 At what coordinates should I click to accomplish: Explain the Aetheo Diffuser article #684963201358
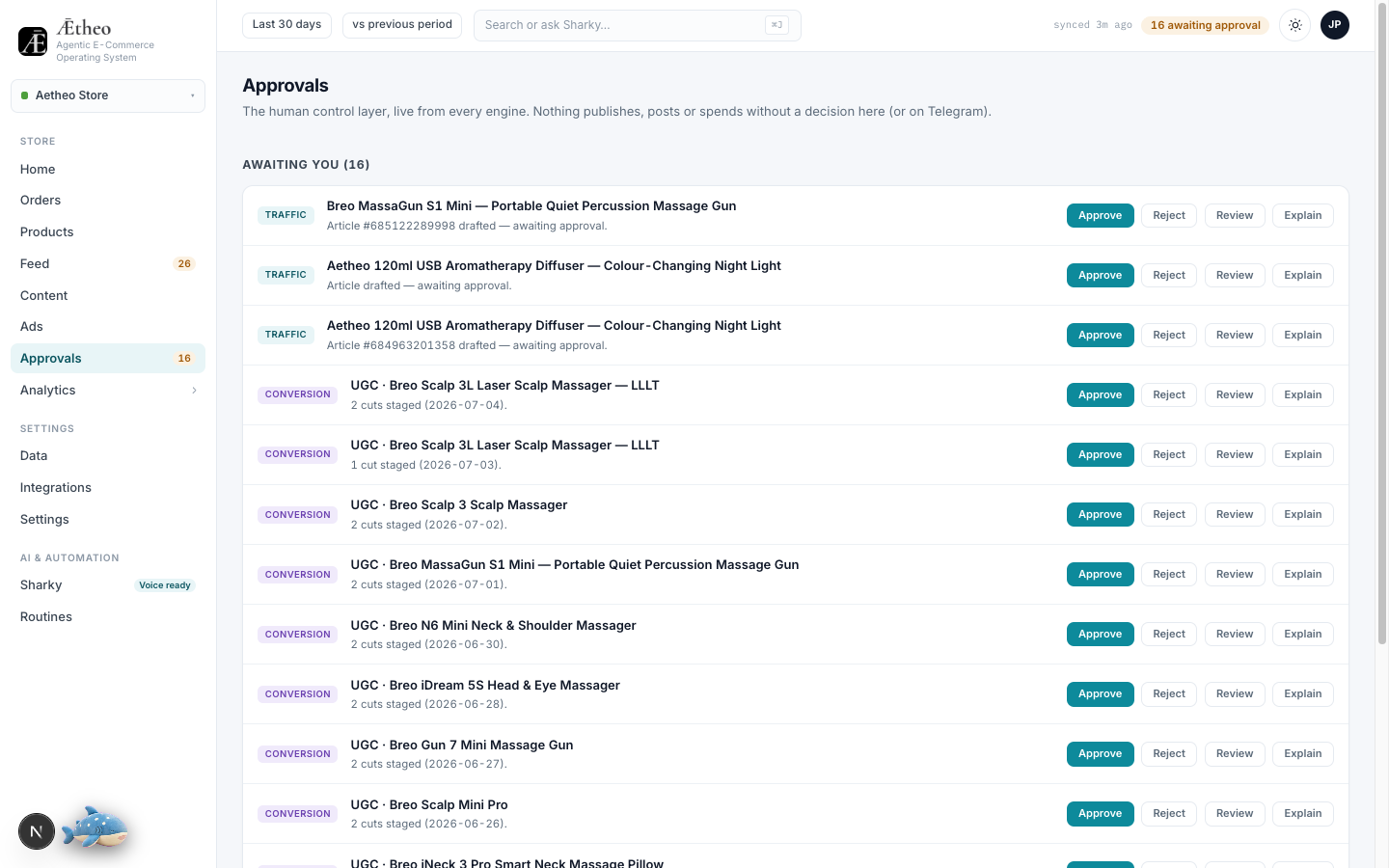tap(1303, 336)
